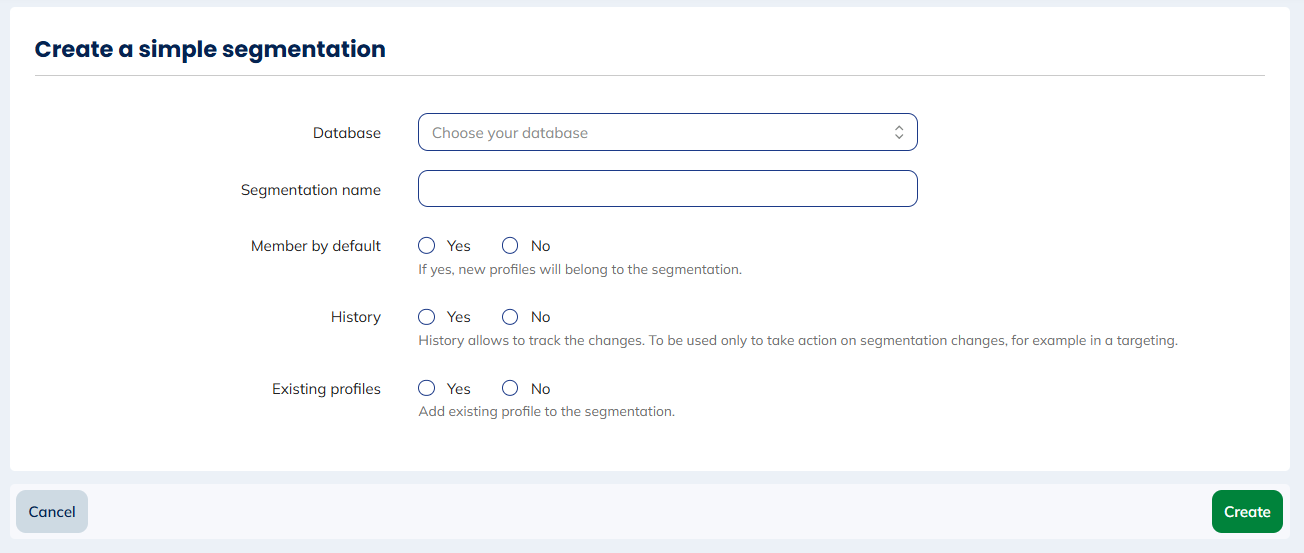
Task: Click the Segmentation name label
Action: tap(310, 189)
